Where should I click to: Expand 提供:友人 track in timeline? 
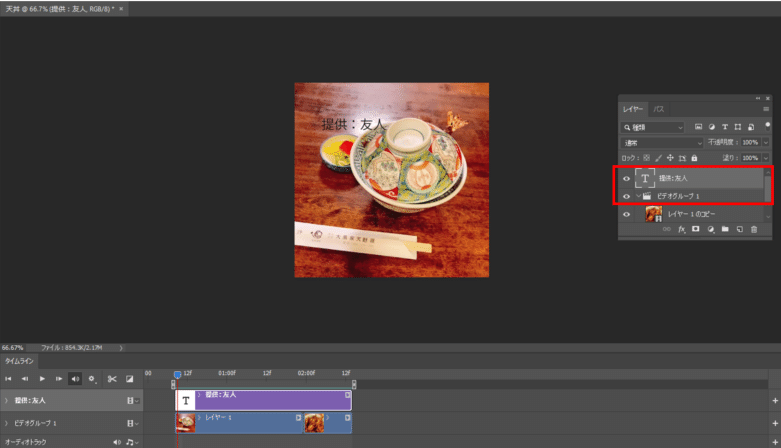pos(6,401)
